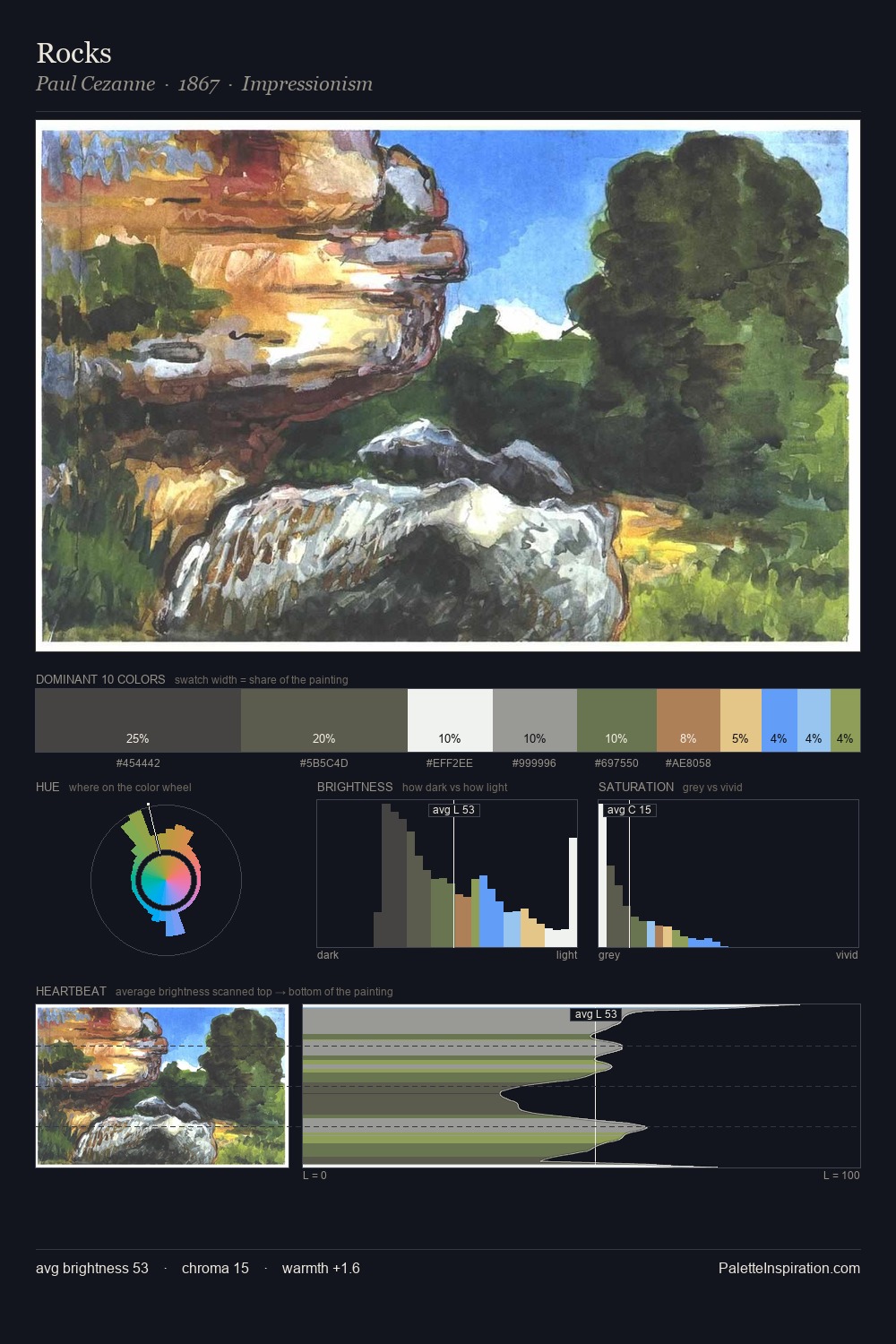Select the 25% dark grey swatch
This screenshot has width=896, height=1344.
(x=138, y=720)
